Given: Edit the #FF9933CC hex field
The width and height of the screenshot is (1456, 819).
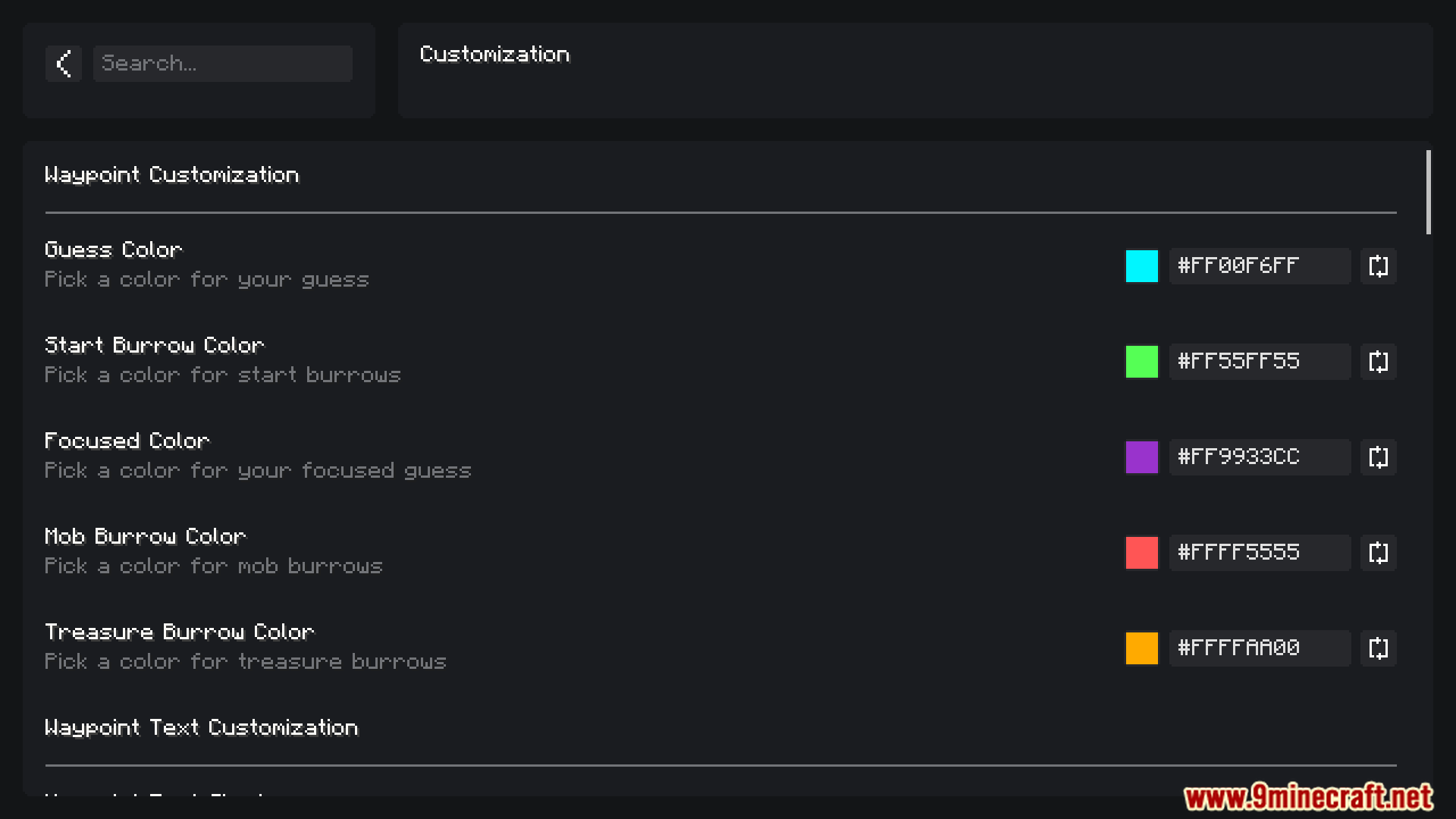Looking at the screenshot, I should 1259,457.
